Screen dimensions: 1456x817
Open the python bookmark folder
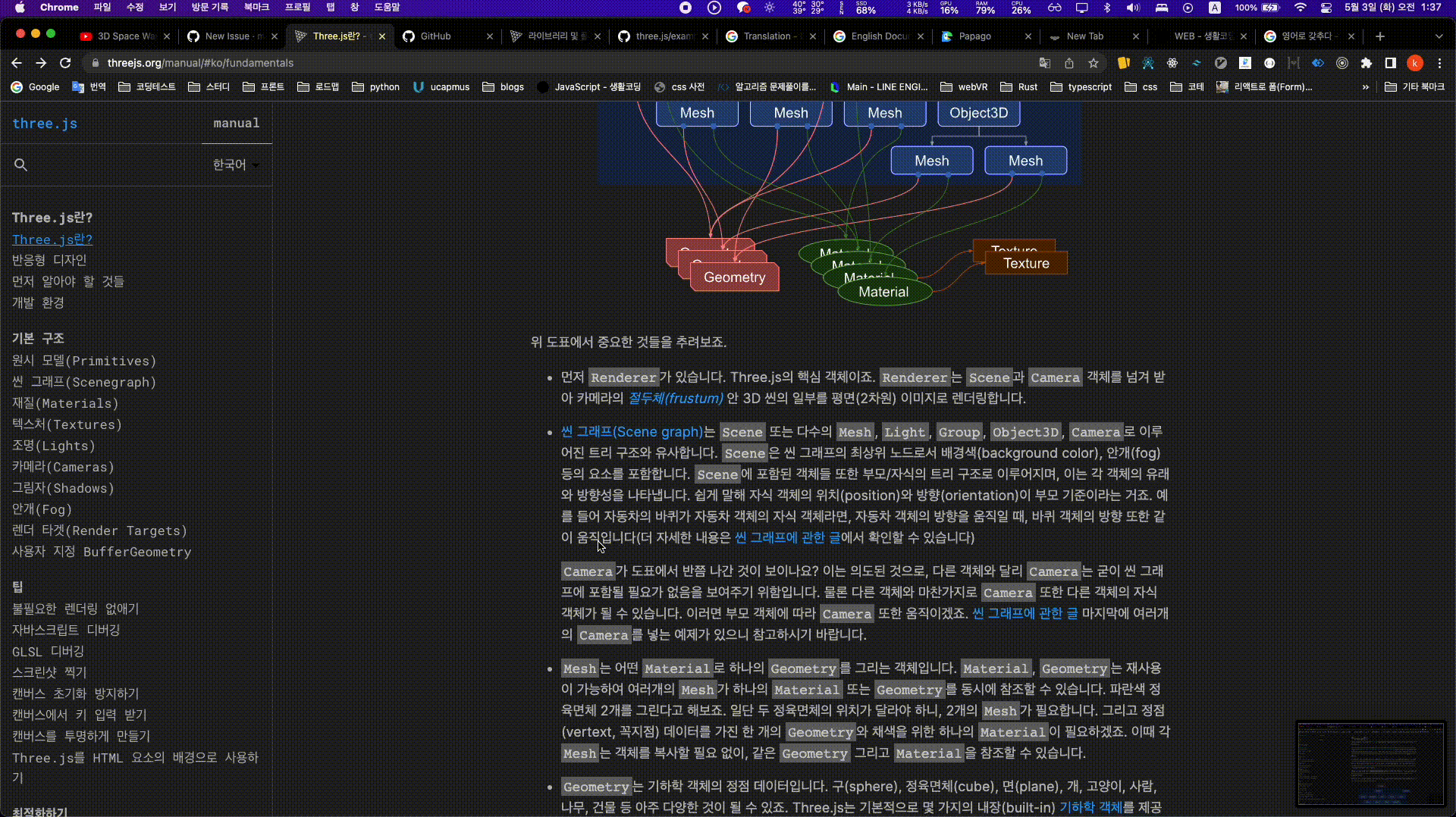[x=376, y=87]
